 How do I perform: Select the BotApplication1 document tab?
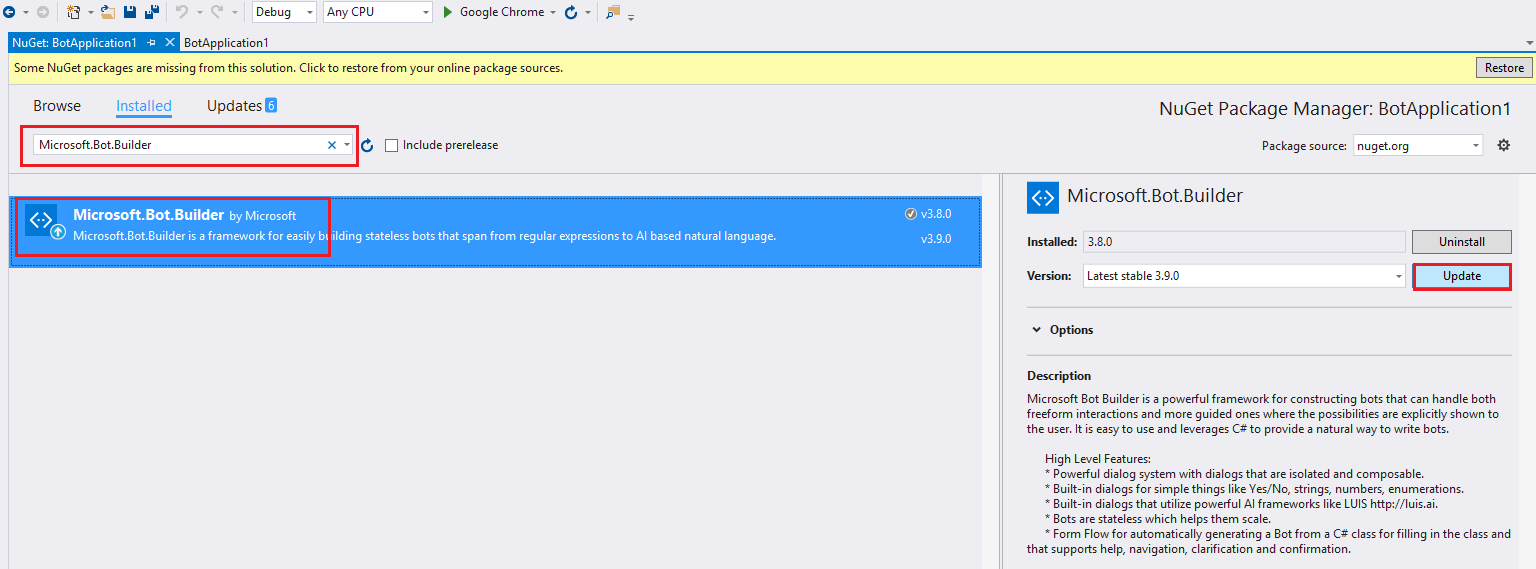[226, 43]
